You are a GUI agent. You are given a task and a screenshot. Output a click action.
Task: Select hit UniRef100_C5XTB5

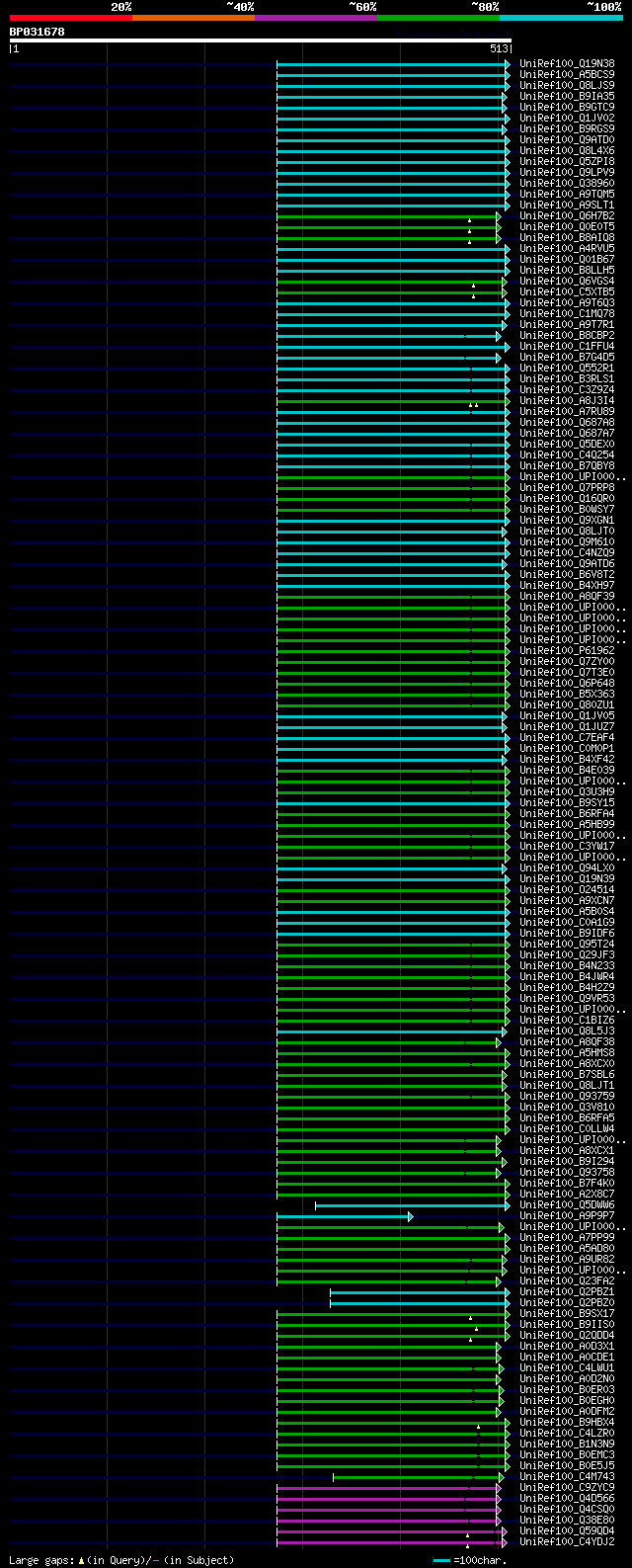[567, 292]
